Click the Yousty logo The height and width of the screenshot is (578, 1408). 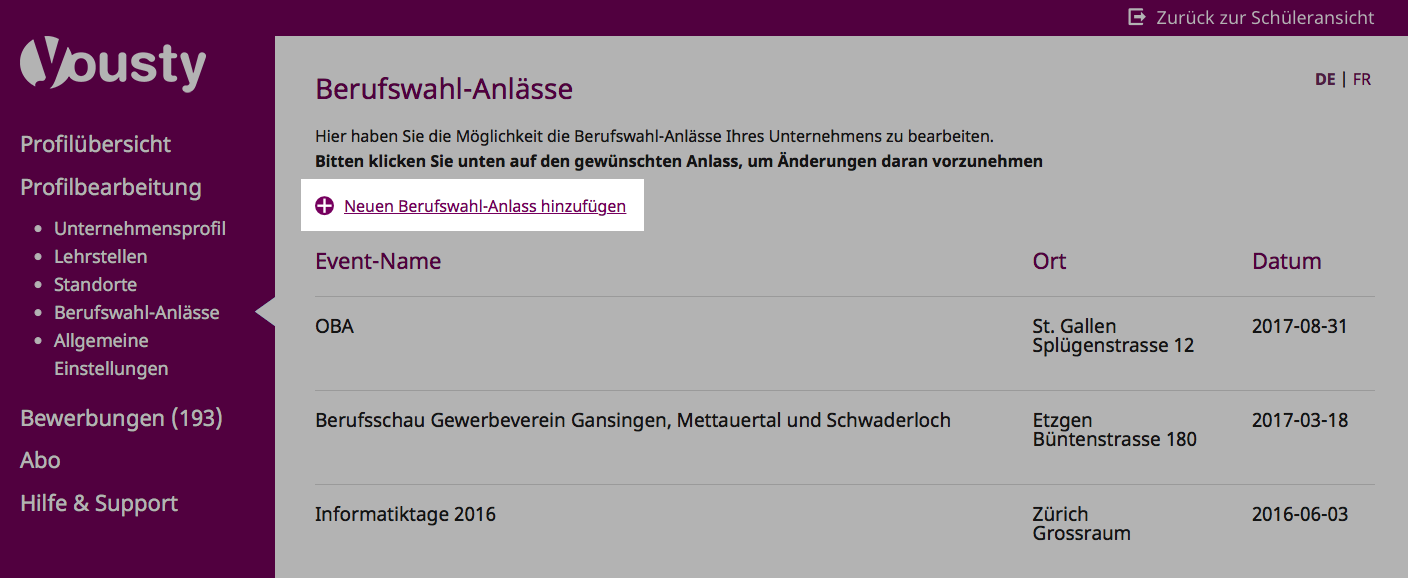pyautogui.click(x=113, y=66)
